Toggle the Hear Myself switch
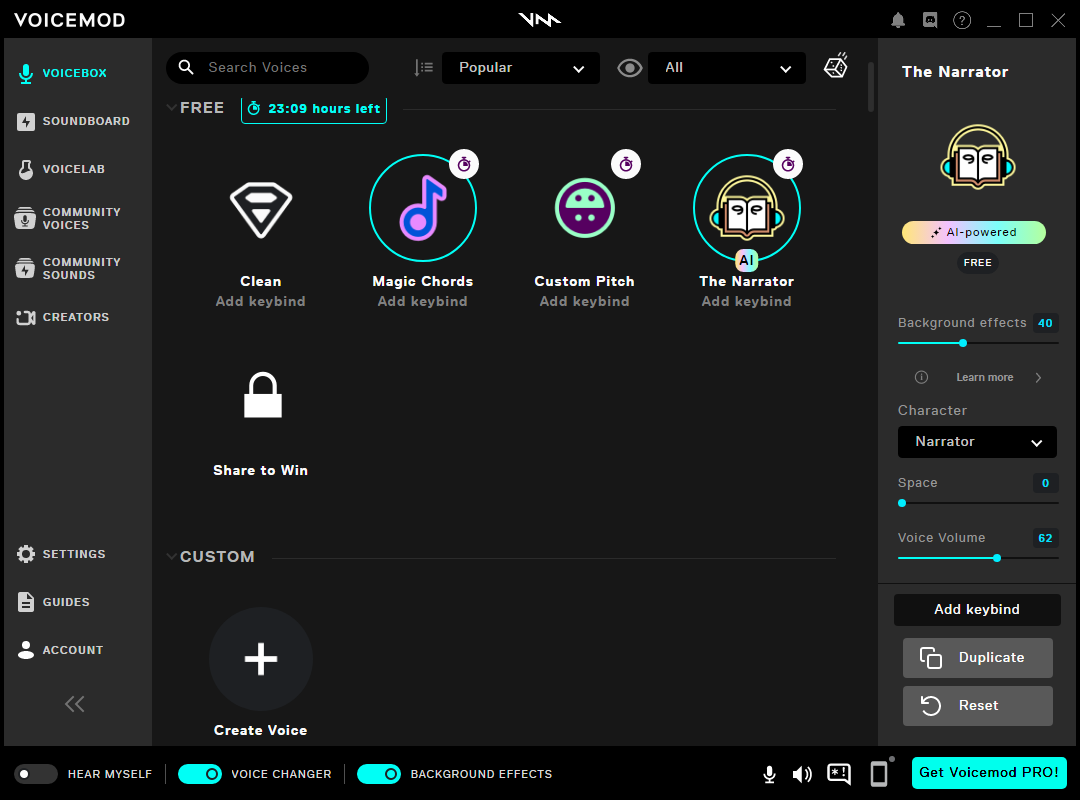The height and width of the screenshot is (800, 1080). point(36,774)
